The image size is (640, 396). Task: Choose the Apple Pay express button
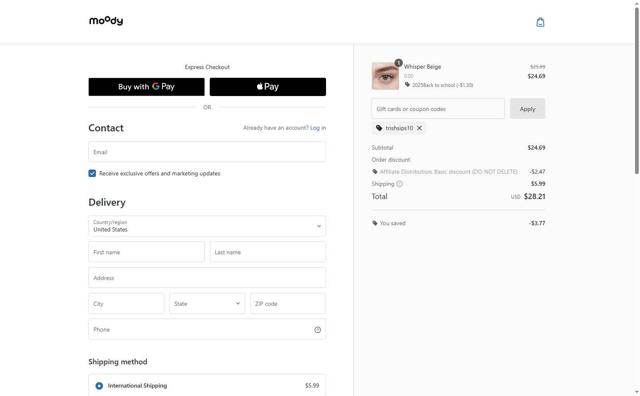(x=268, y=87)
